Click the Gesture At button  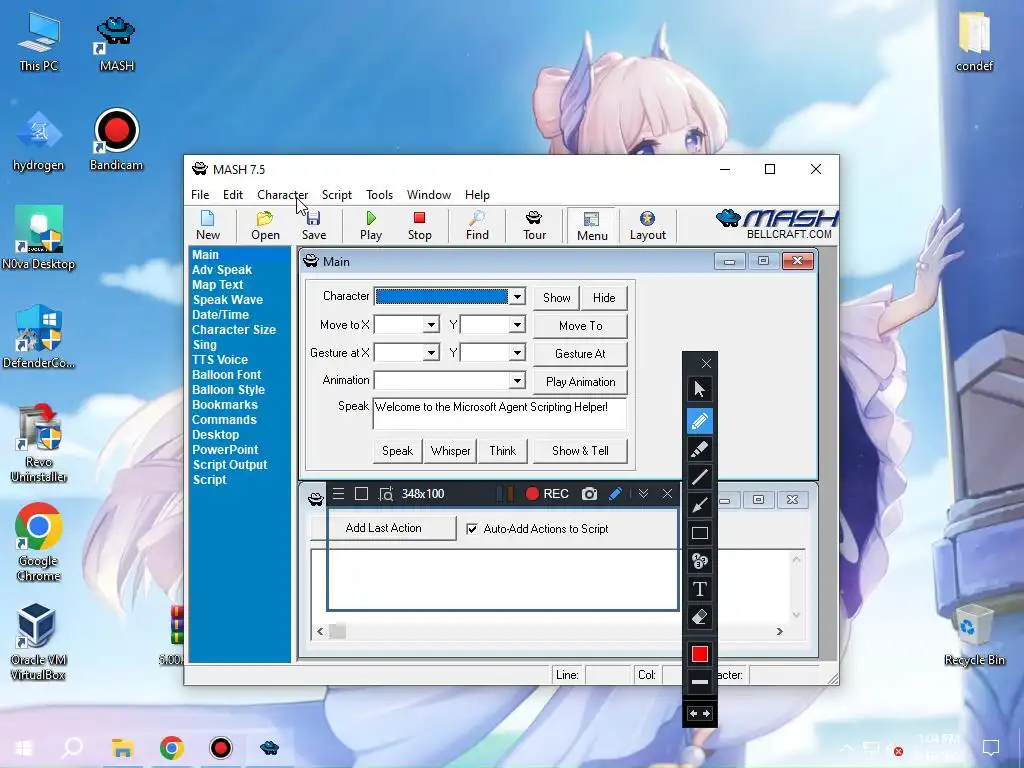point(581,353)
